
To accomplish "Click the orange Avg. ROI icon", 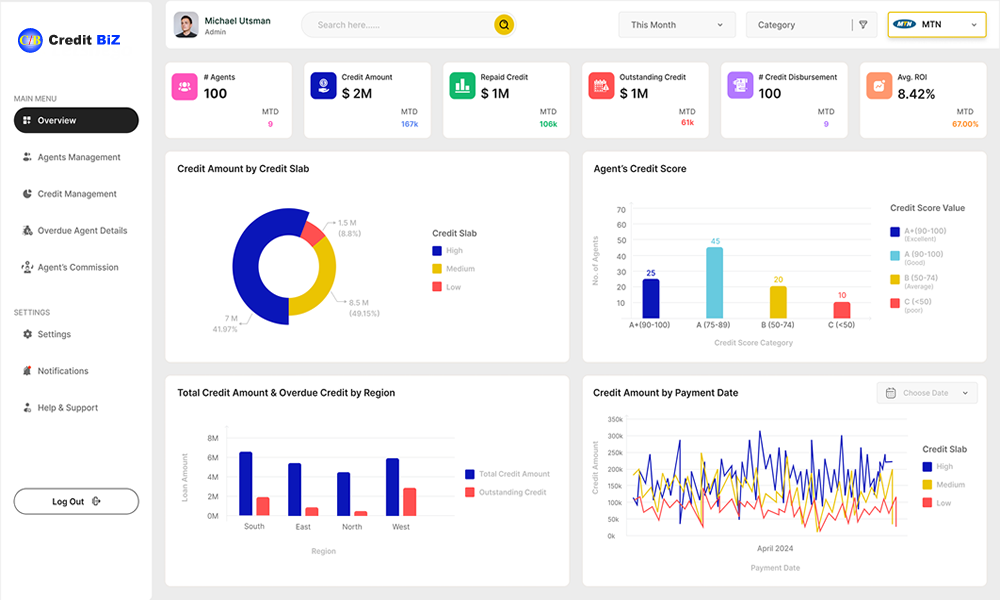I will [878, 86].
